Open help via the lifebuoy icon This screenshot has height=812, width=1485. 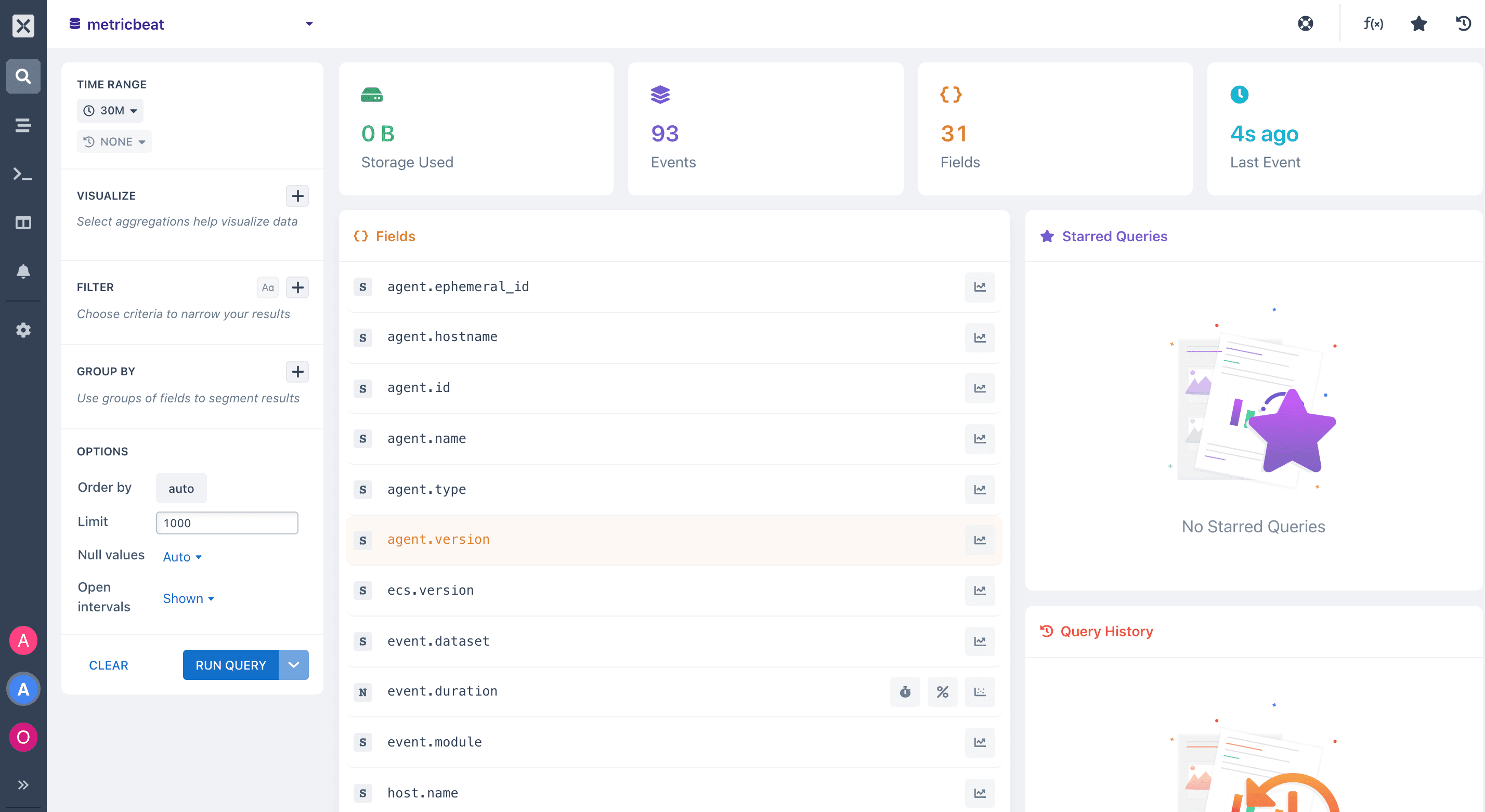point(1306,23)
